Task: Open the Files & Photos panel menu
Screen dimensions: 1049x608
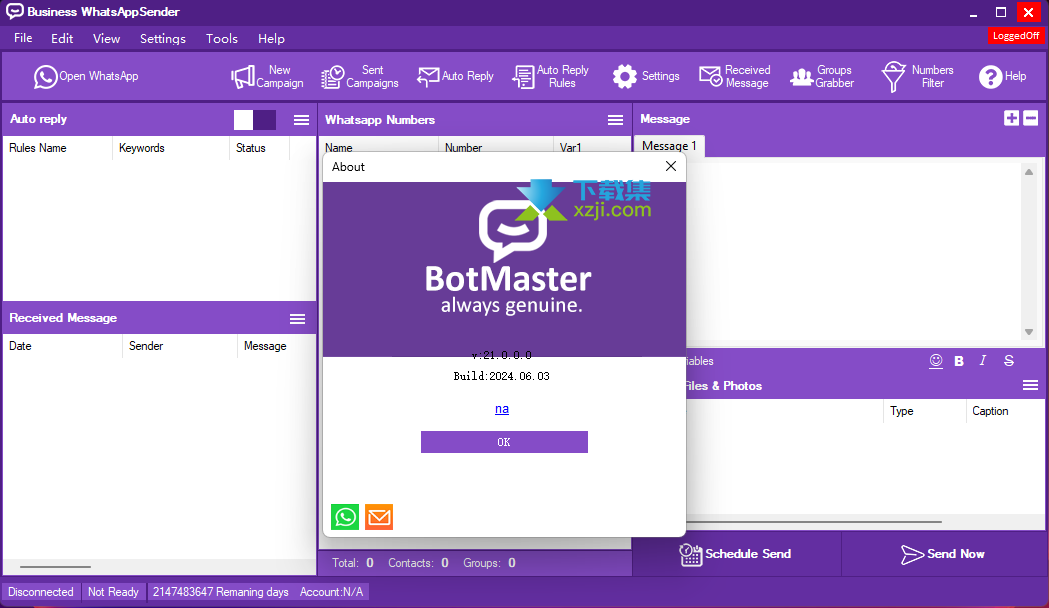Action: click(x=1031, y=385)
